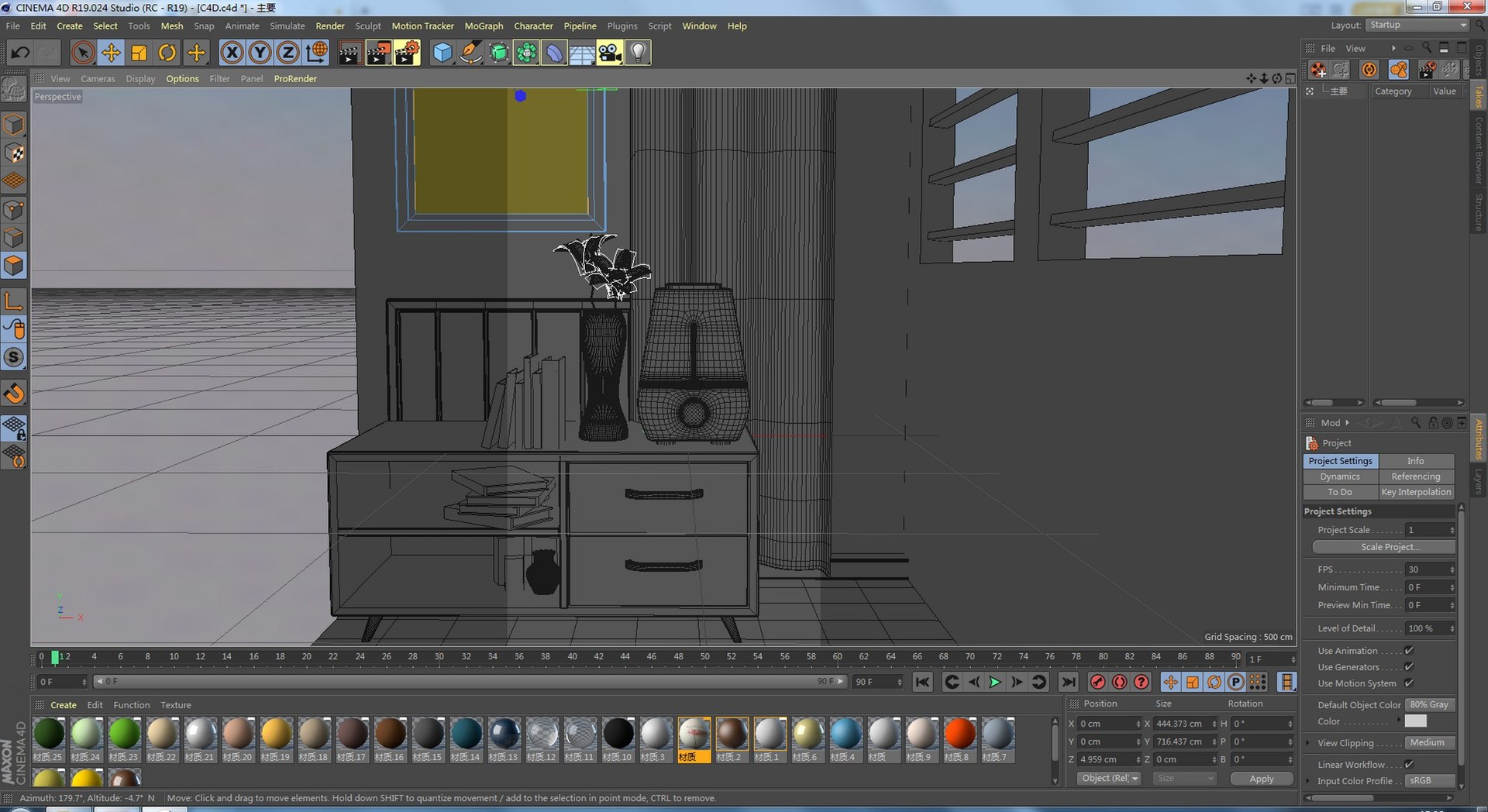Toggle the Linear Workflow checkbox
The height and width of the screenshot is (812, 1488).
(1409, 765)
